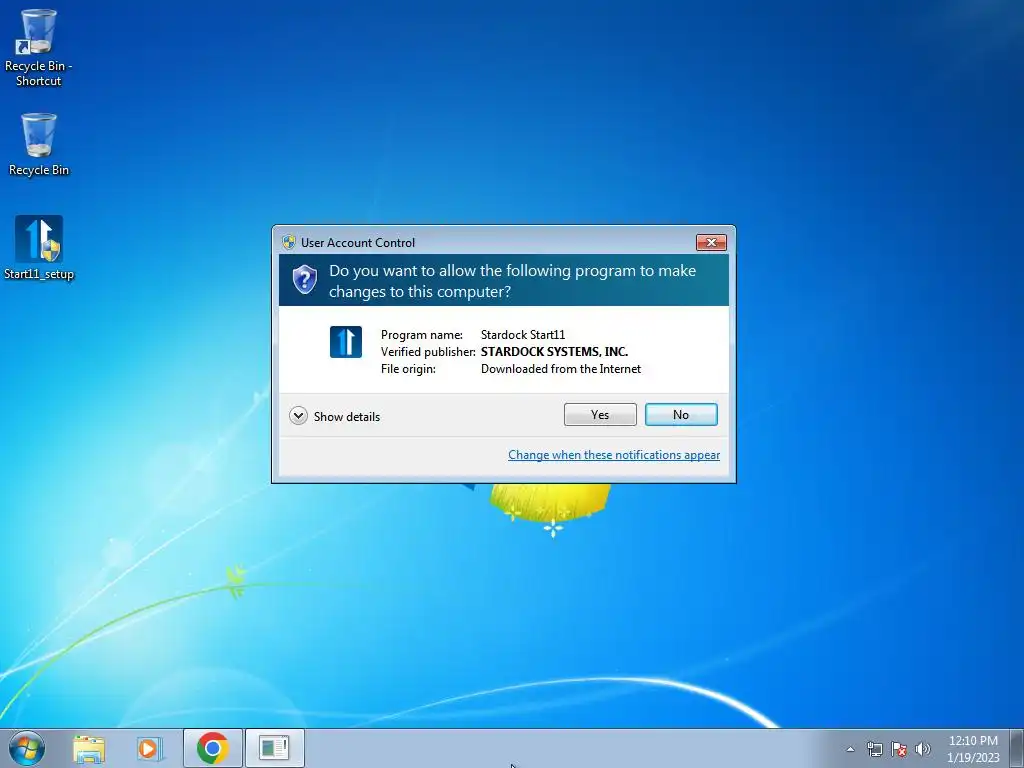
Task: Click the Verified publisher label
Action: point(428,351)
